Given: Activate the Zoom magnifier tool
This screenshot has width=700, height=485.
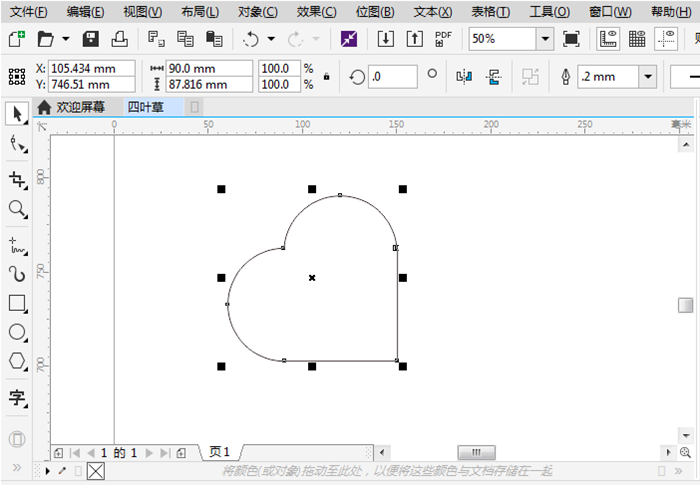Looking at the screenshot, I should (x=17, y=209).
